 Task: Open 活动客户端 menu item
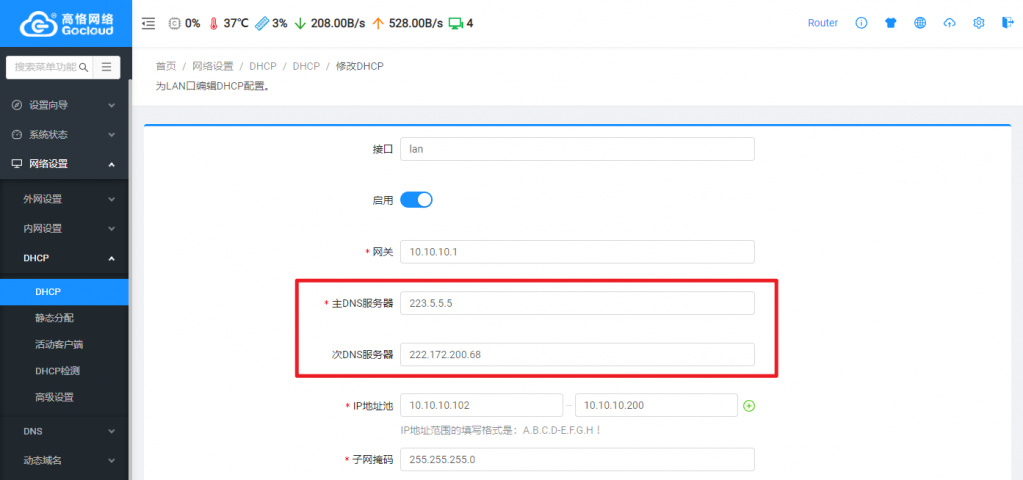[x=60, y=345]
